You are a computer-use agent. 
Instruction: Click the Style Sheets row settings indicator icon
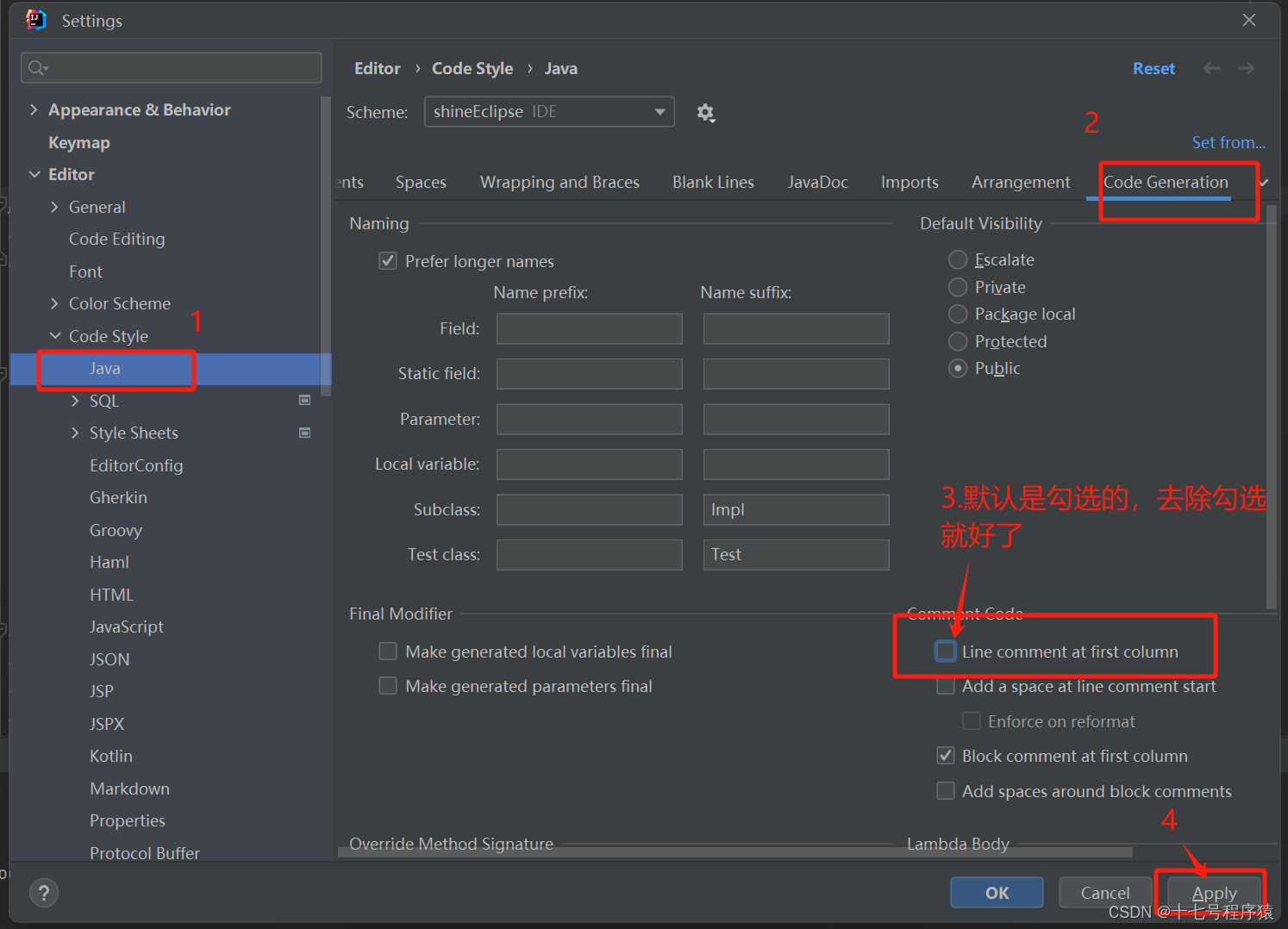click(304, 433)
